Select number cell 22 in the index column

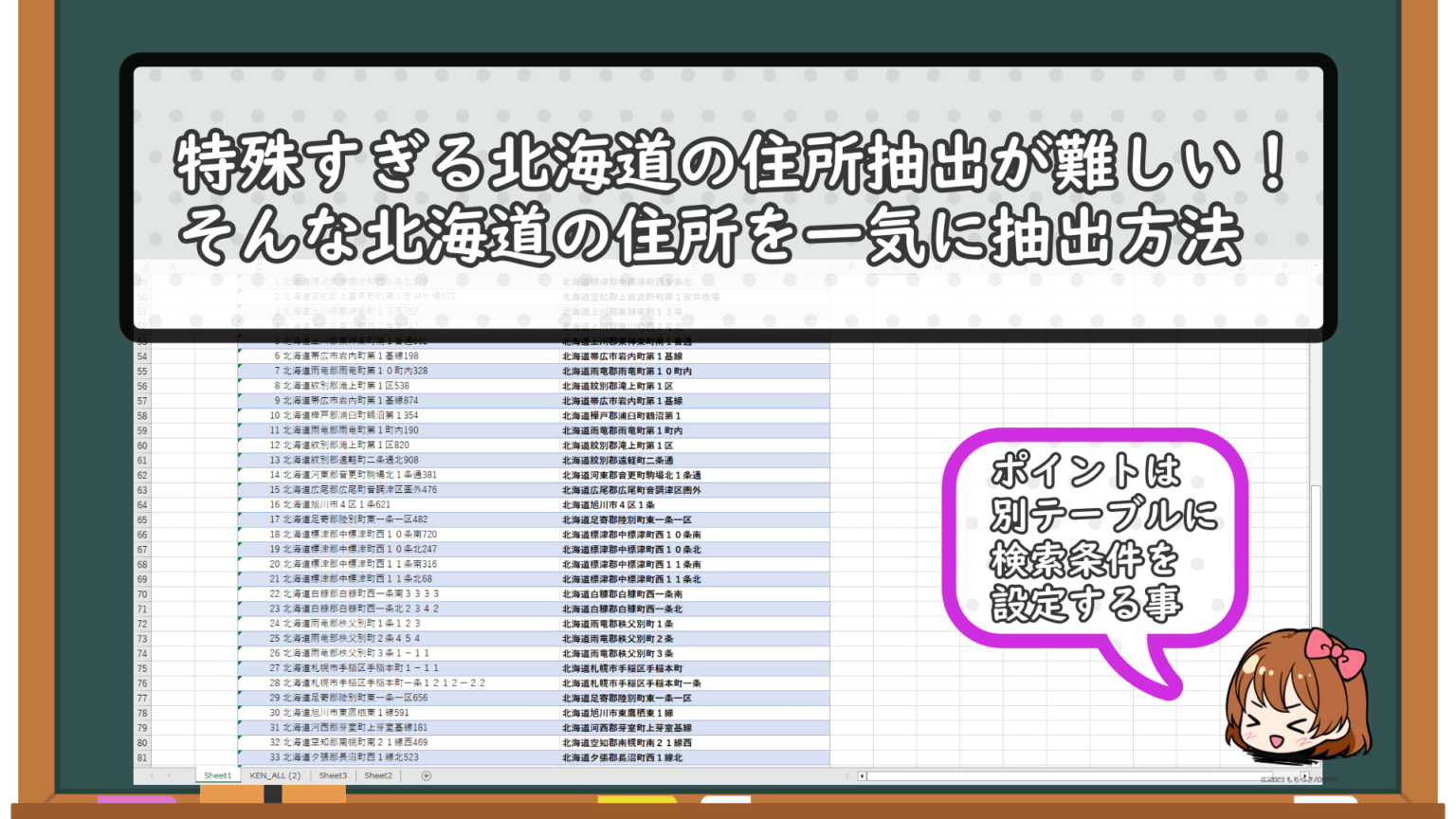[x=275, y=594]
